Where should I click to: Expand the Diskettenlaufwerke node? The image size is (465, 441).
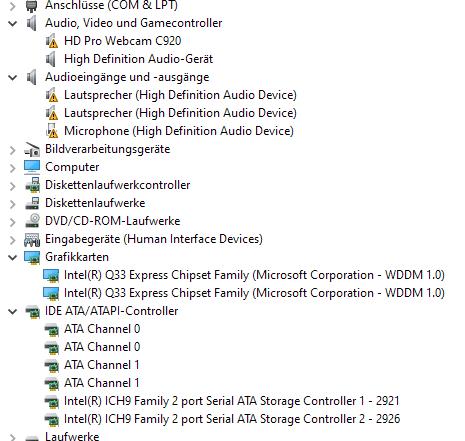(x=12, y=204)
